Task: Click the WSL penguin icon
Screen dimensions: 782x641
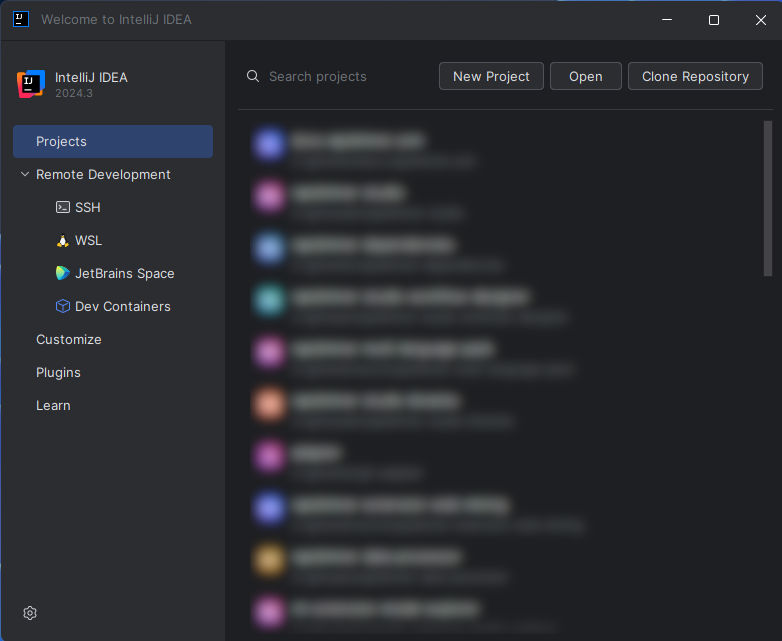Action: point(62,241)
